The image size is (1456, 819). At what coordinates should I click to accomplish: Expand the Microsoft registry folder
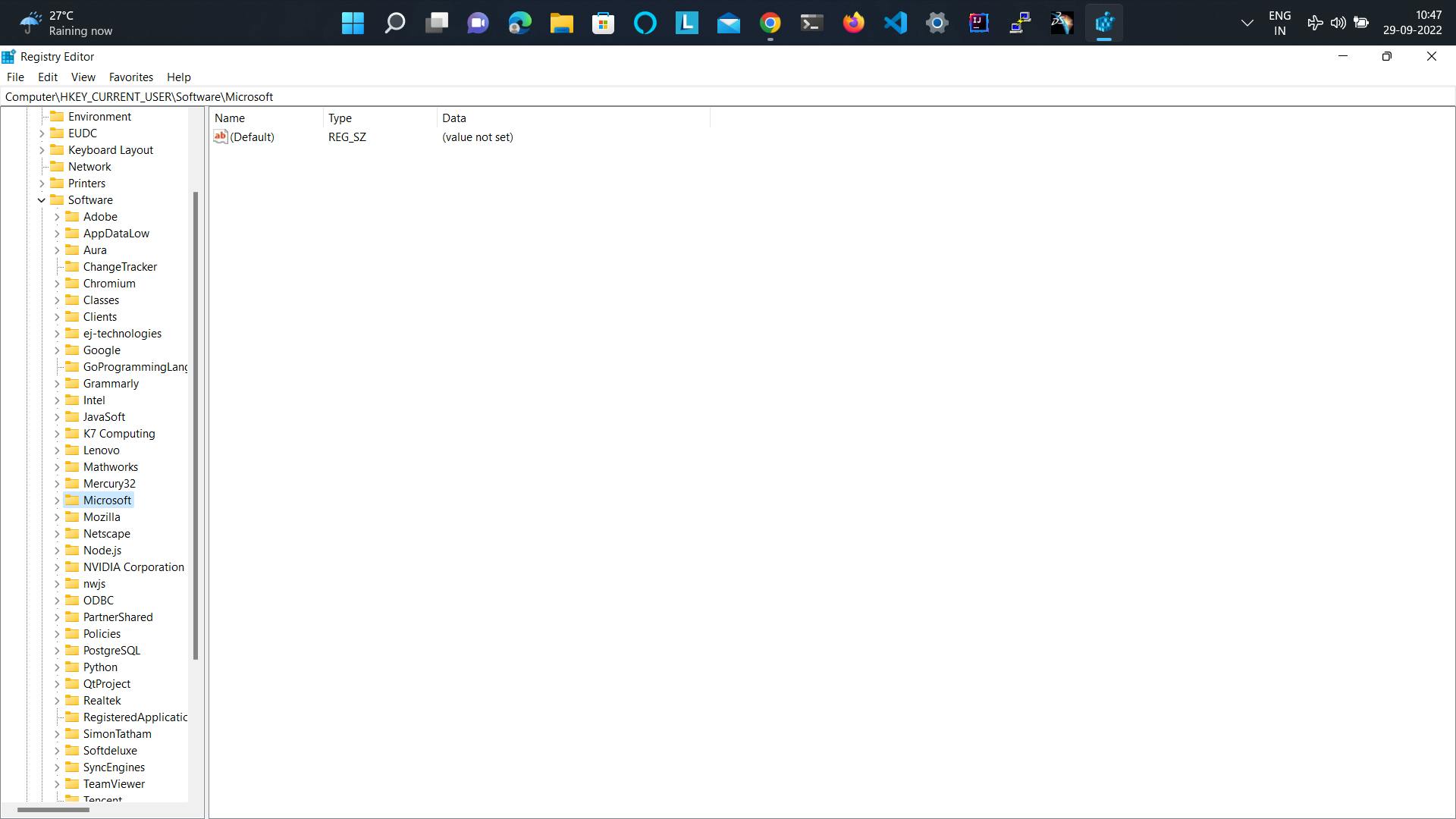57,500
